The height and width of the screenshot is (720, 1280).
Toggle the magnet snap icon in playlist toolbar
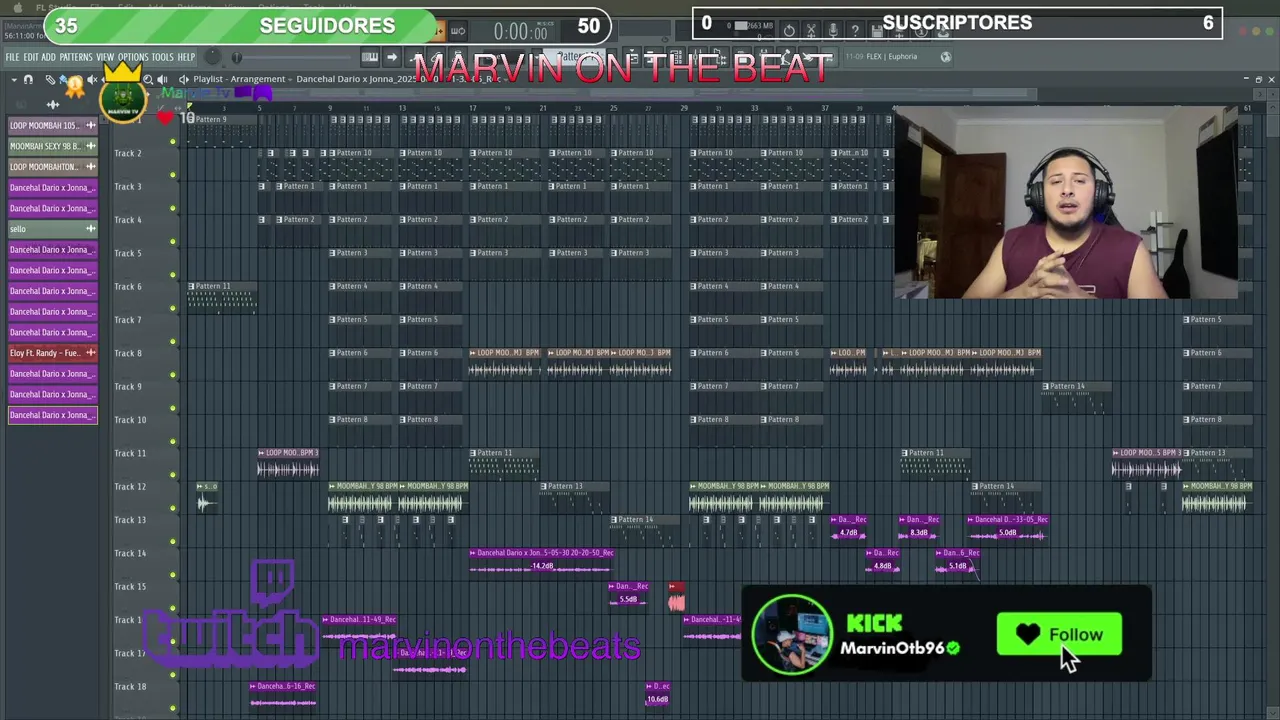(28, 79)
